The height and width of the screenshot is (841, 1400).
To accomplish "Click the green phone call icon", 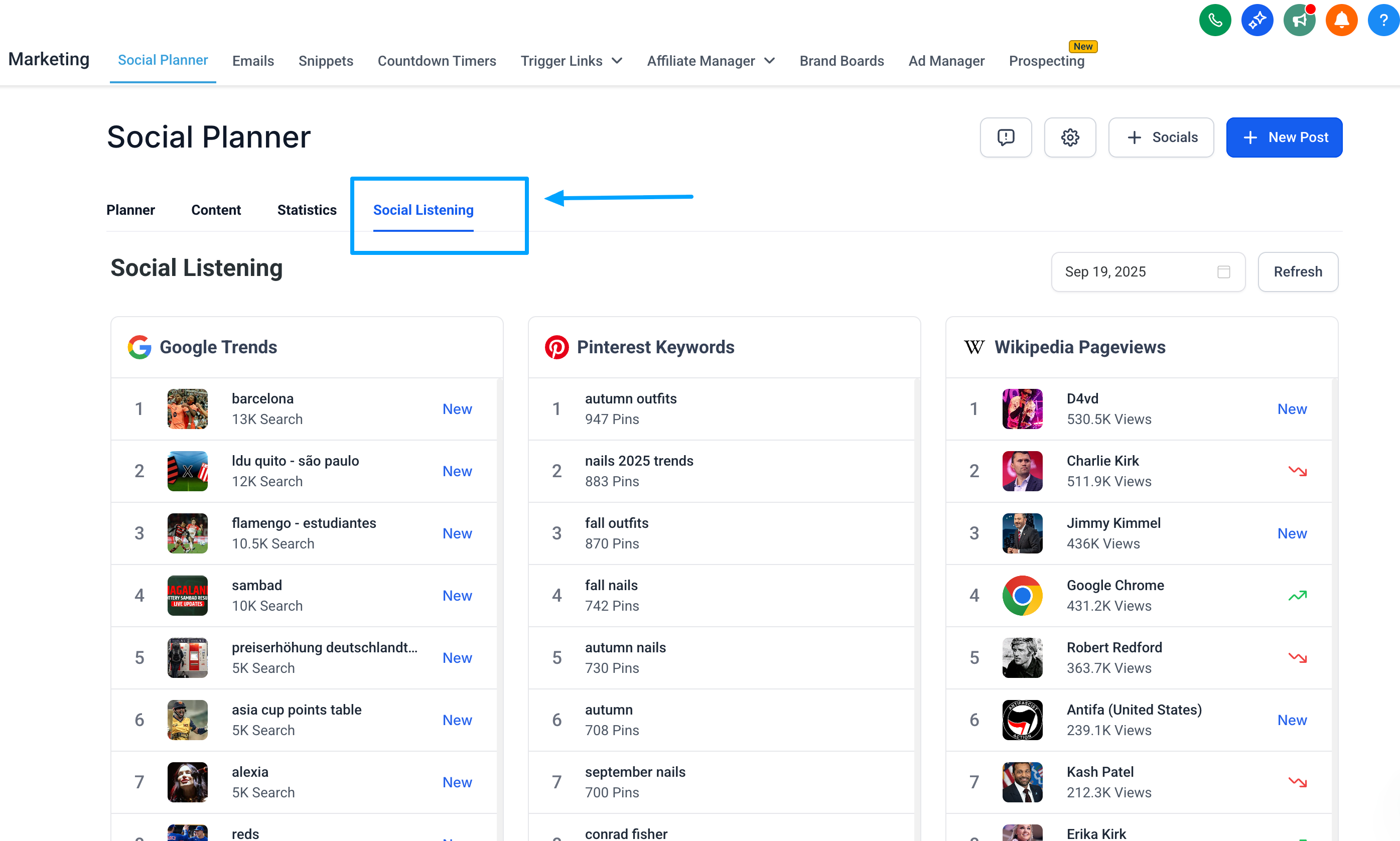I will 1215,21.
